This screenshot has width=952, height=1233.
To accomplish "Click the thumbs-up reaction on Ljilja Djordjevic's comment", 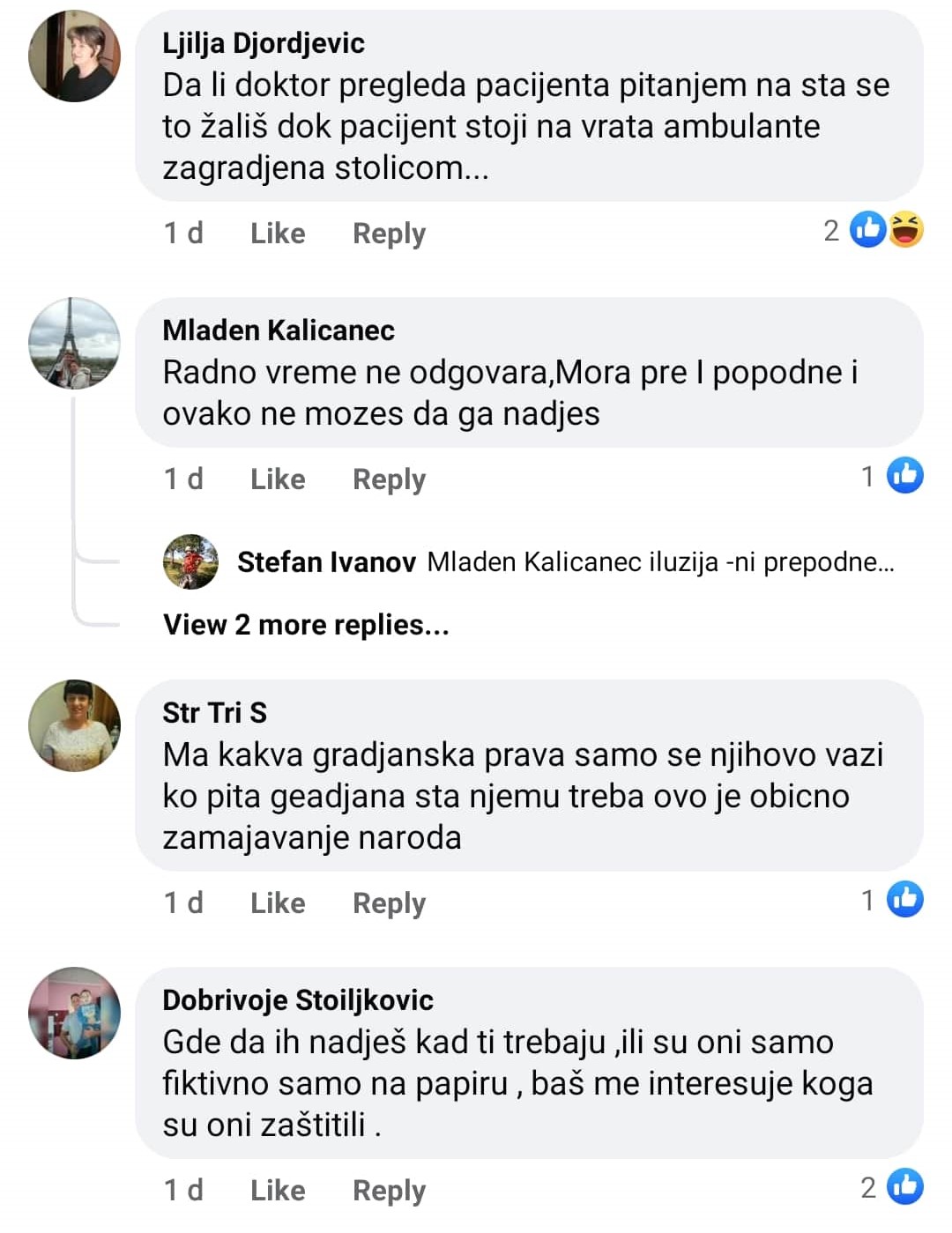I will click(x=868, y=230).
